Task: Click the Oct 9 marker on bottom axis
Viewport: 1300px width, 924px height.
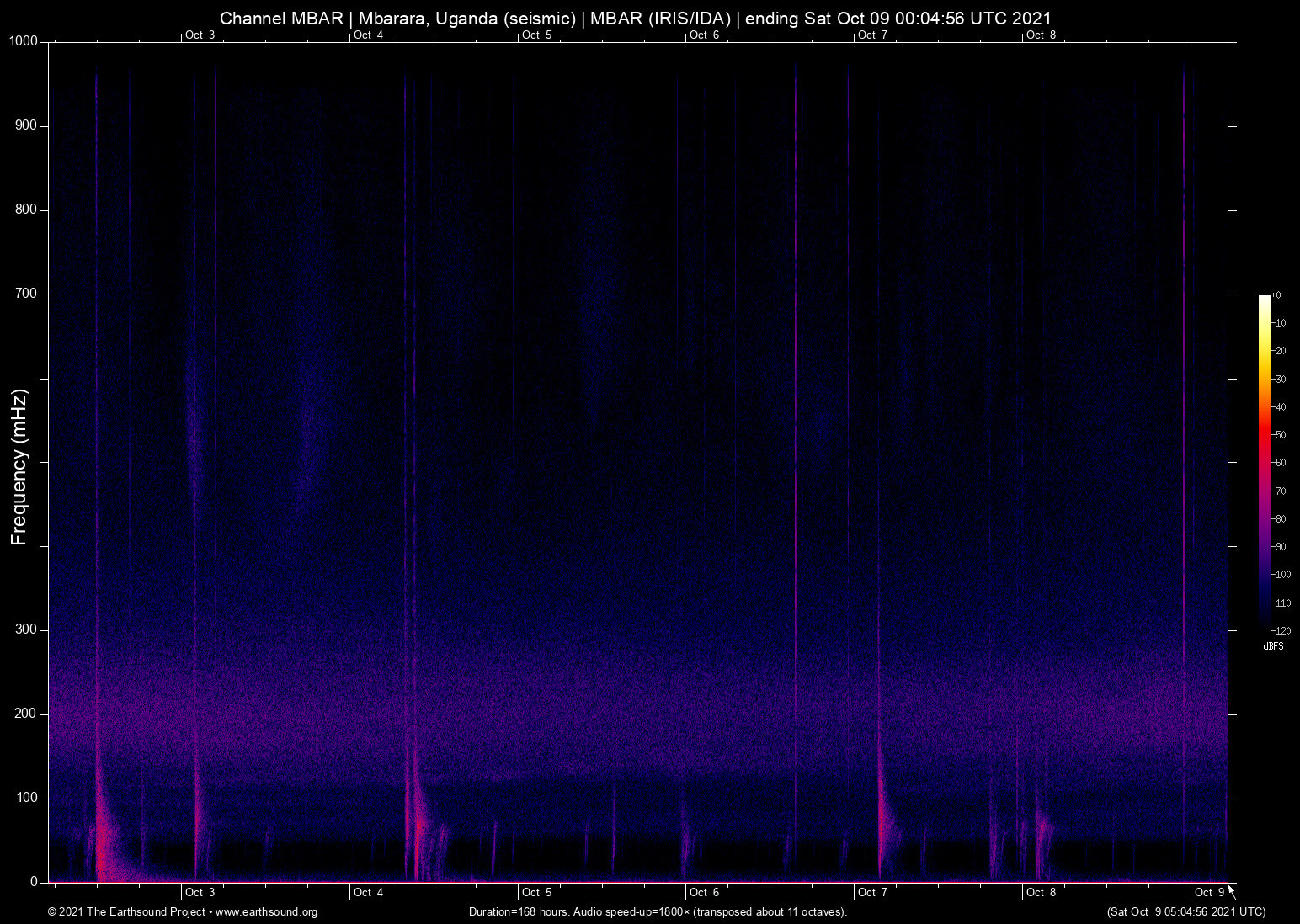Action: (x=1209, y=893)
